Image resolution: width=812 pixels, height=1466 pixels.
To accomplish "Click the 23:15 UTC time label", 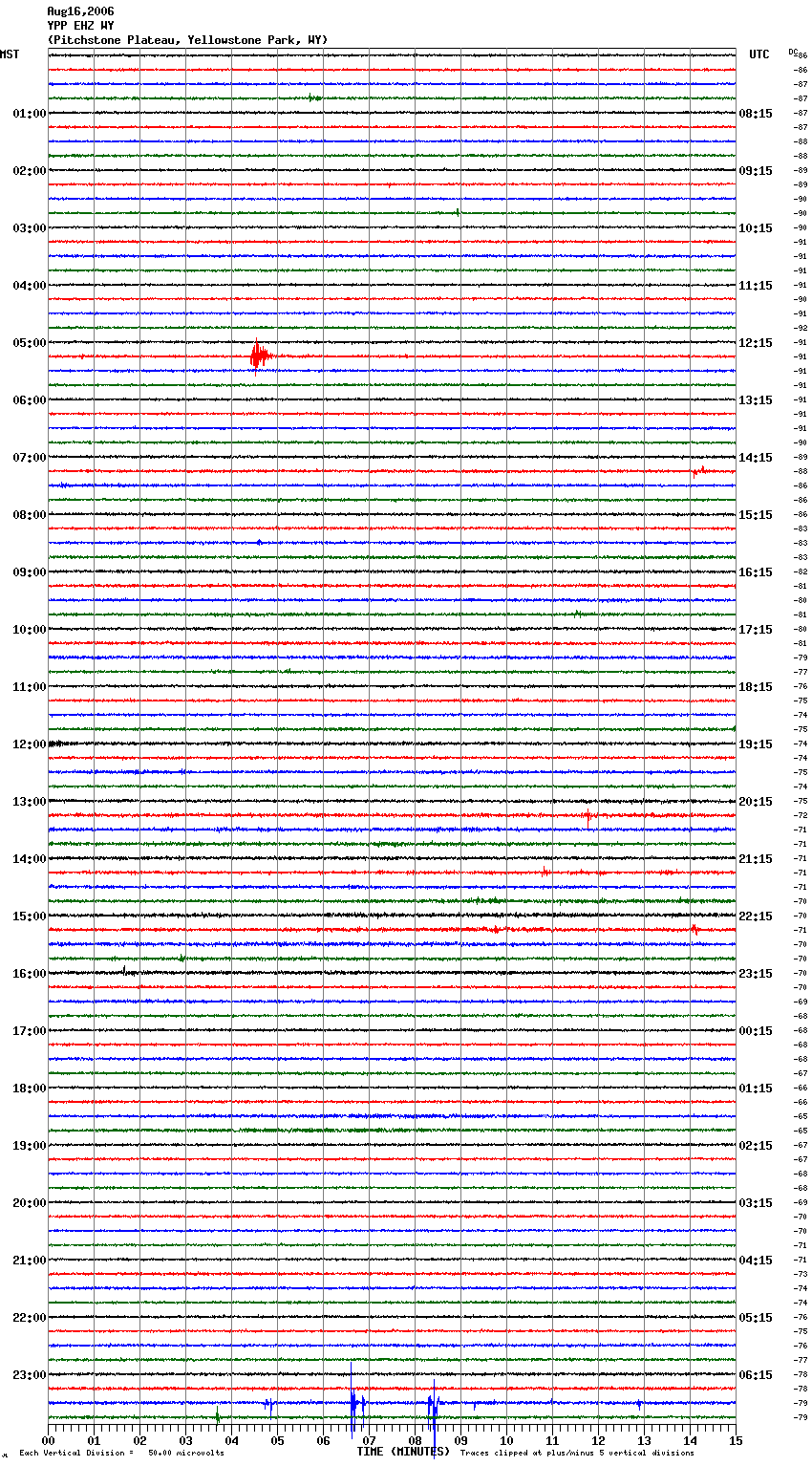I will pyautogui.click(x=756, y=974).
